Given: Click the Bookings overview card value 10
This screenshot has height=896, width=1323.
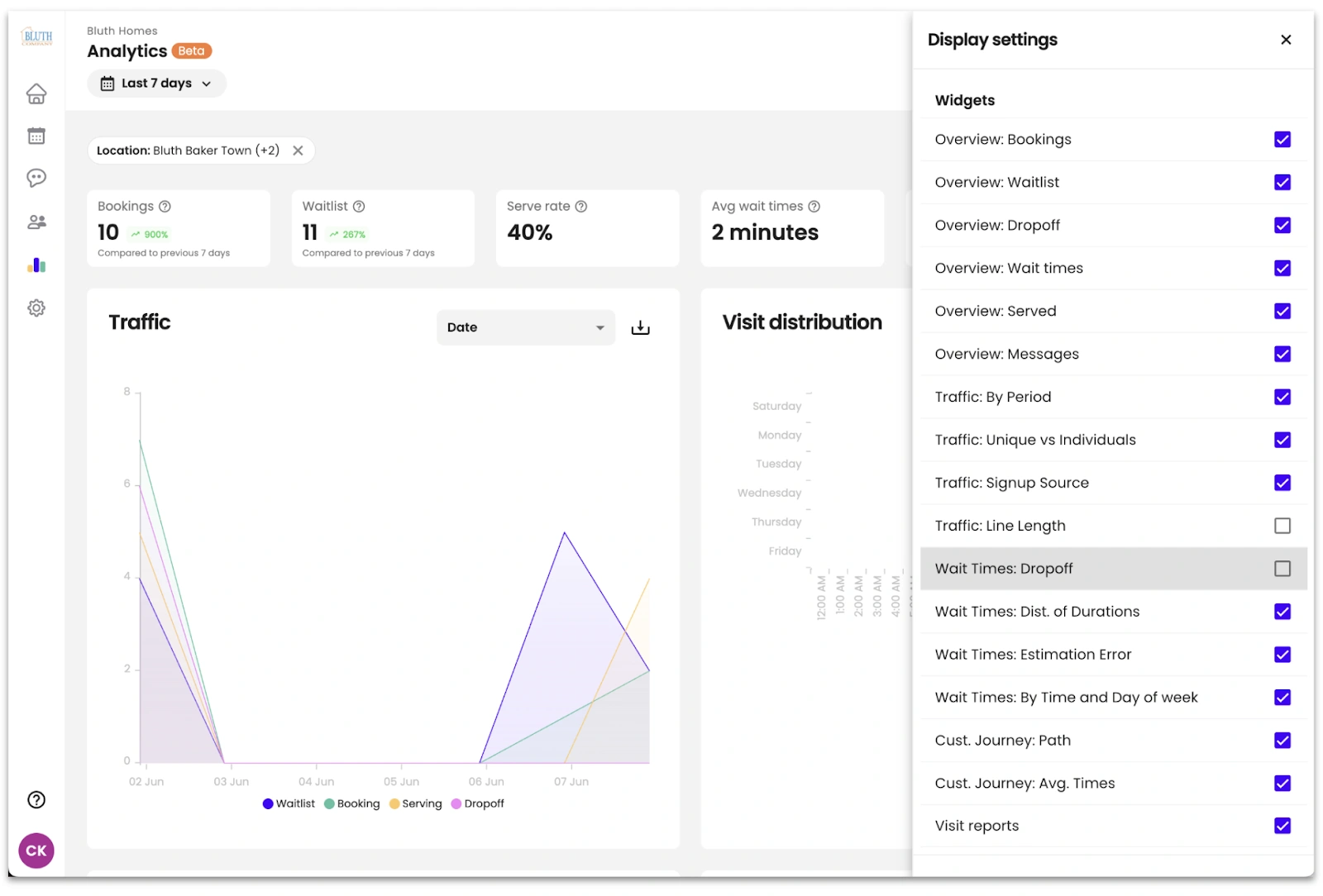Looking at the screenshot, I should (108, 232).
